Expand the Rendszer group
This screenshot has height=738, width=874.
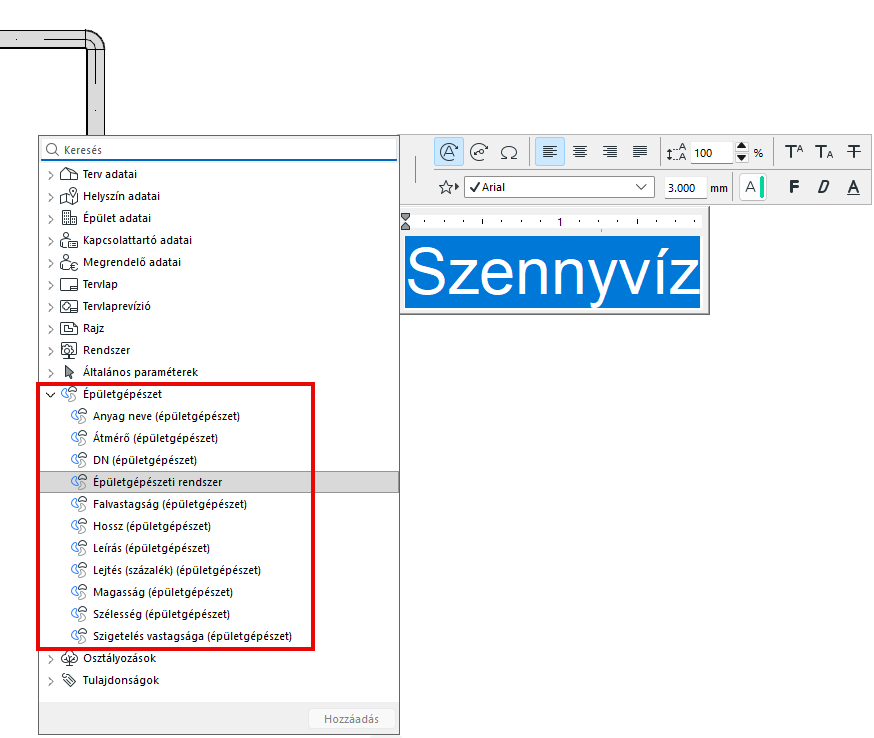[x=51, y=351]
